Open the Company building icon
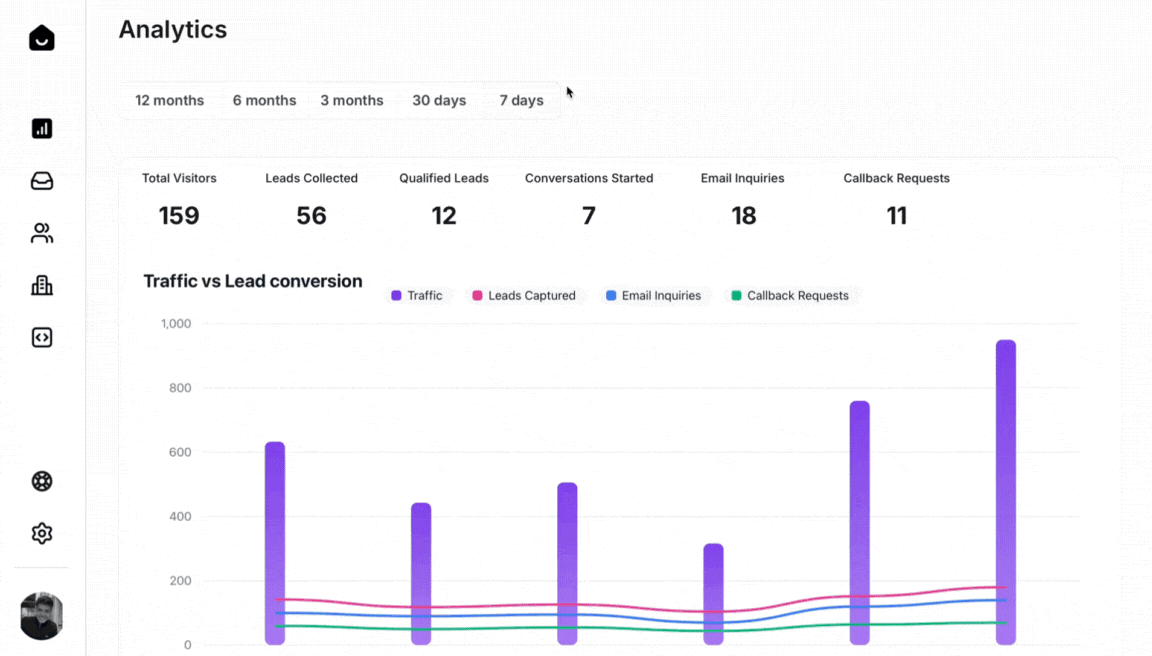This screenshot has width=1152, height=656. (41, 285)
